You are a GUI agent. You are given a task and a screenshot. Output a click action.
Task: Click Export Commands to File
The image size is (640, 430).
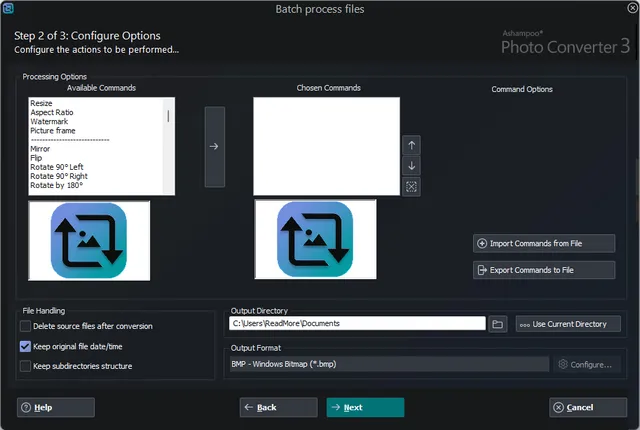543,270
